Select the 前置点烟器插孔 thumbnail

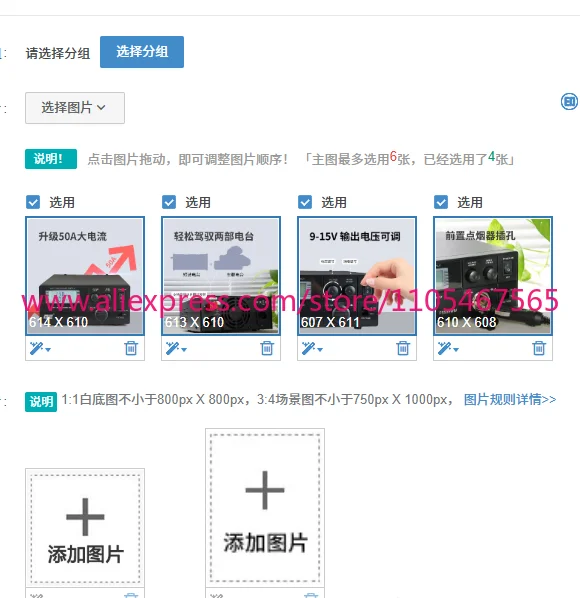(x=493, y=276)
